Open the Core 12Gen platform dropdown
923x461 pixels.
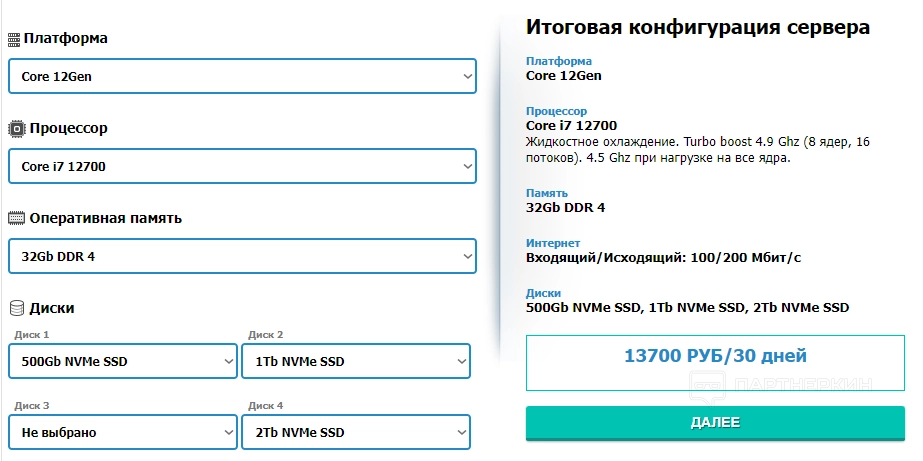242,76
